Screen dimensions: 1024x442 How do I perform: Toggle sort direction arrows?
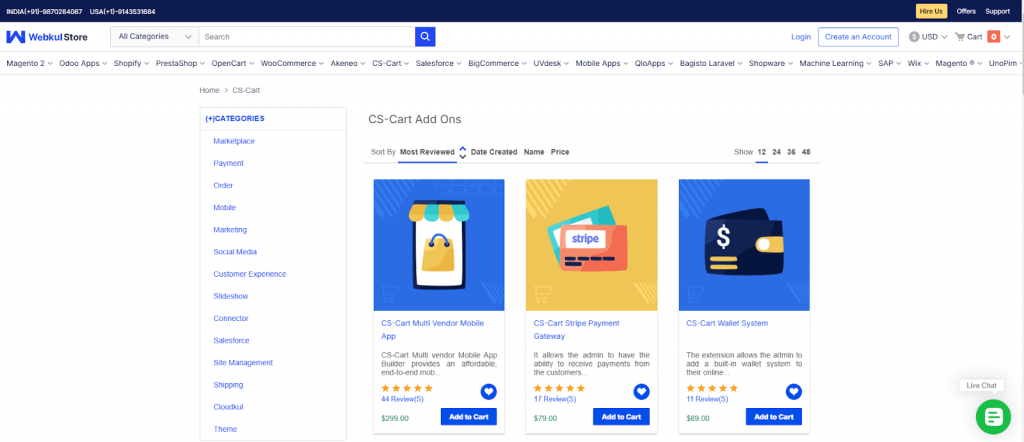tap(463, 152)
